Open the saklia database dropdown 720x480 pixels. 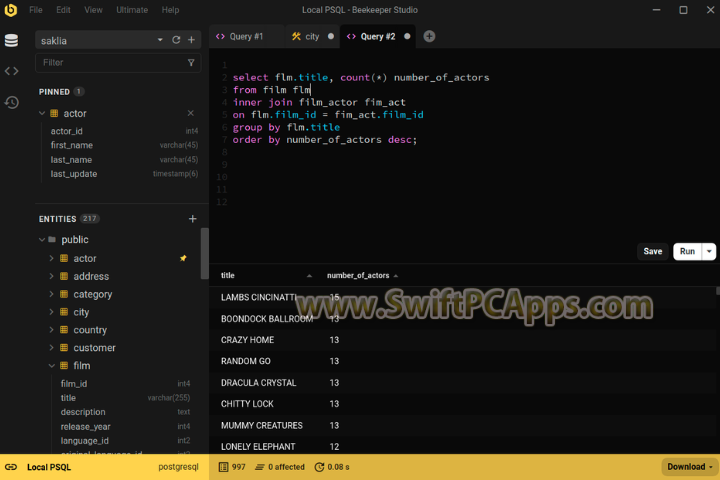[160, 40]
